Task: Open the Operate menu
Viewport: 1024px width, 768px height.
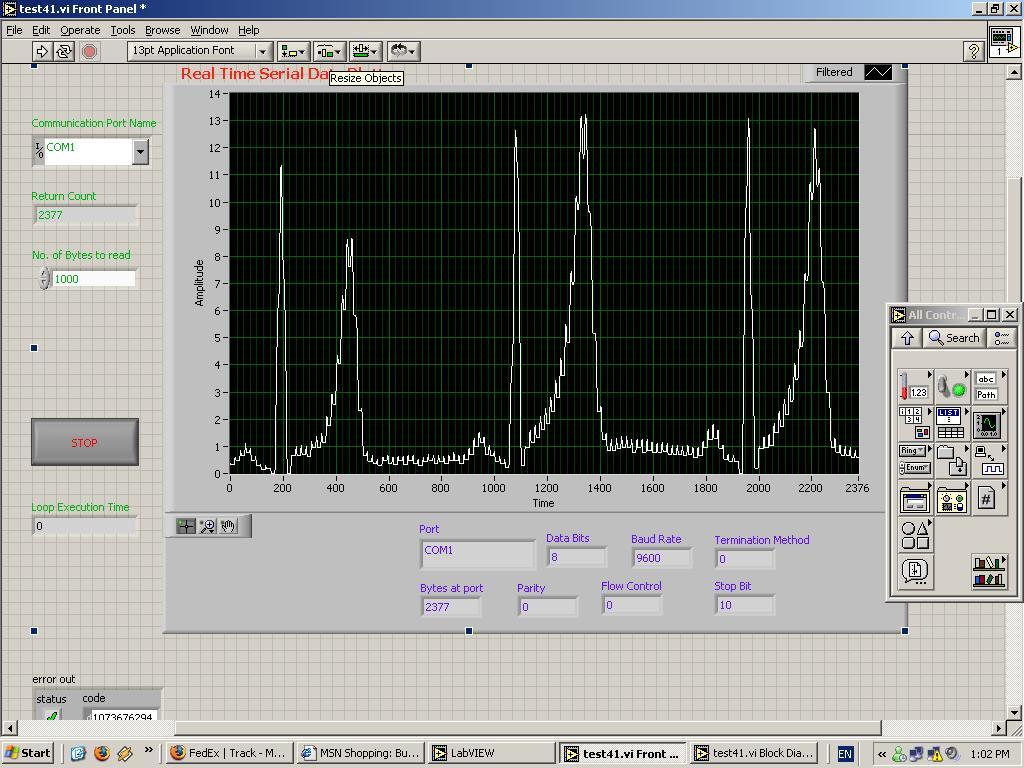Action: pos(80,30)
